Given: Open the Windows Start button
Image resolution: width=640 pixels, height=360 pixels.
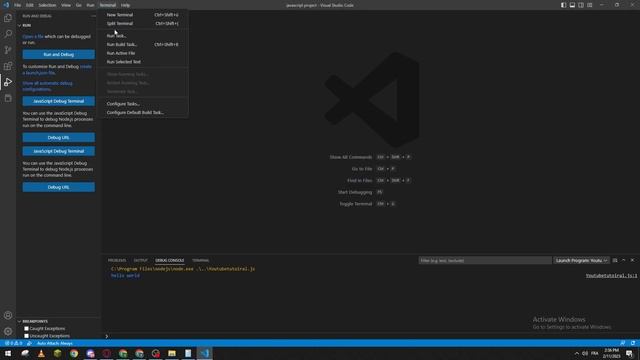Looking at the screenshot, I should [x=8, y=353].
